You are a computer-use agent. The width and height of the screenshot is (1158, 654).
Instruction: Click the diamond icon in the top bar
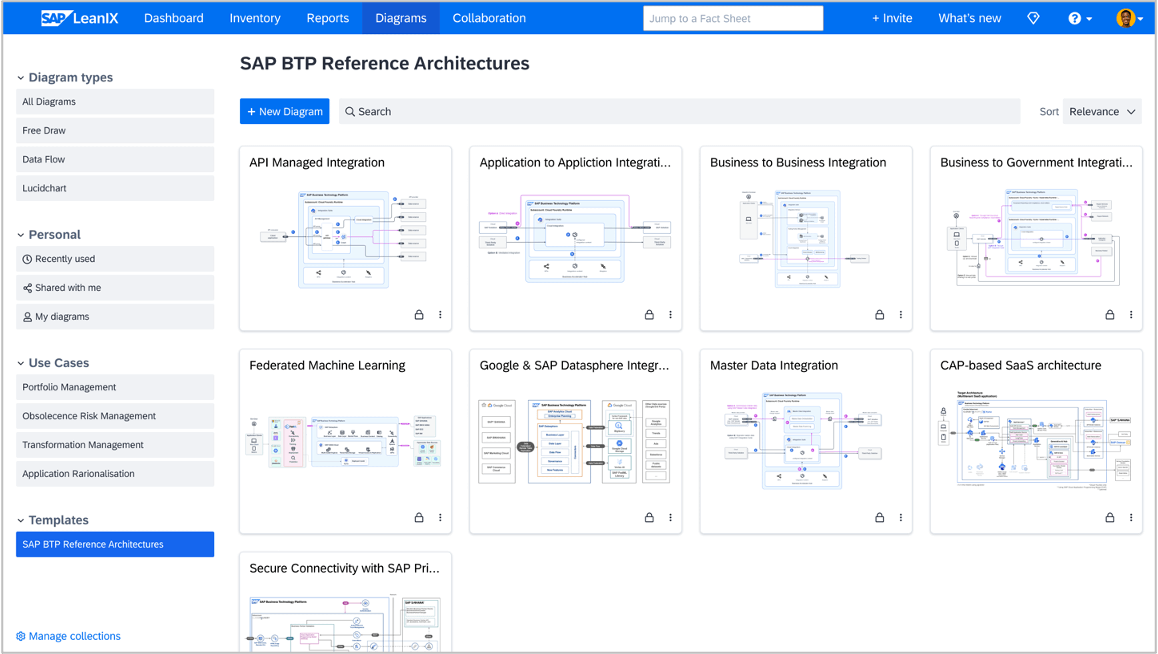point(1033,18)
